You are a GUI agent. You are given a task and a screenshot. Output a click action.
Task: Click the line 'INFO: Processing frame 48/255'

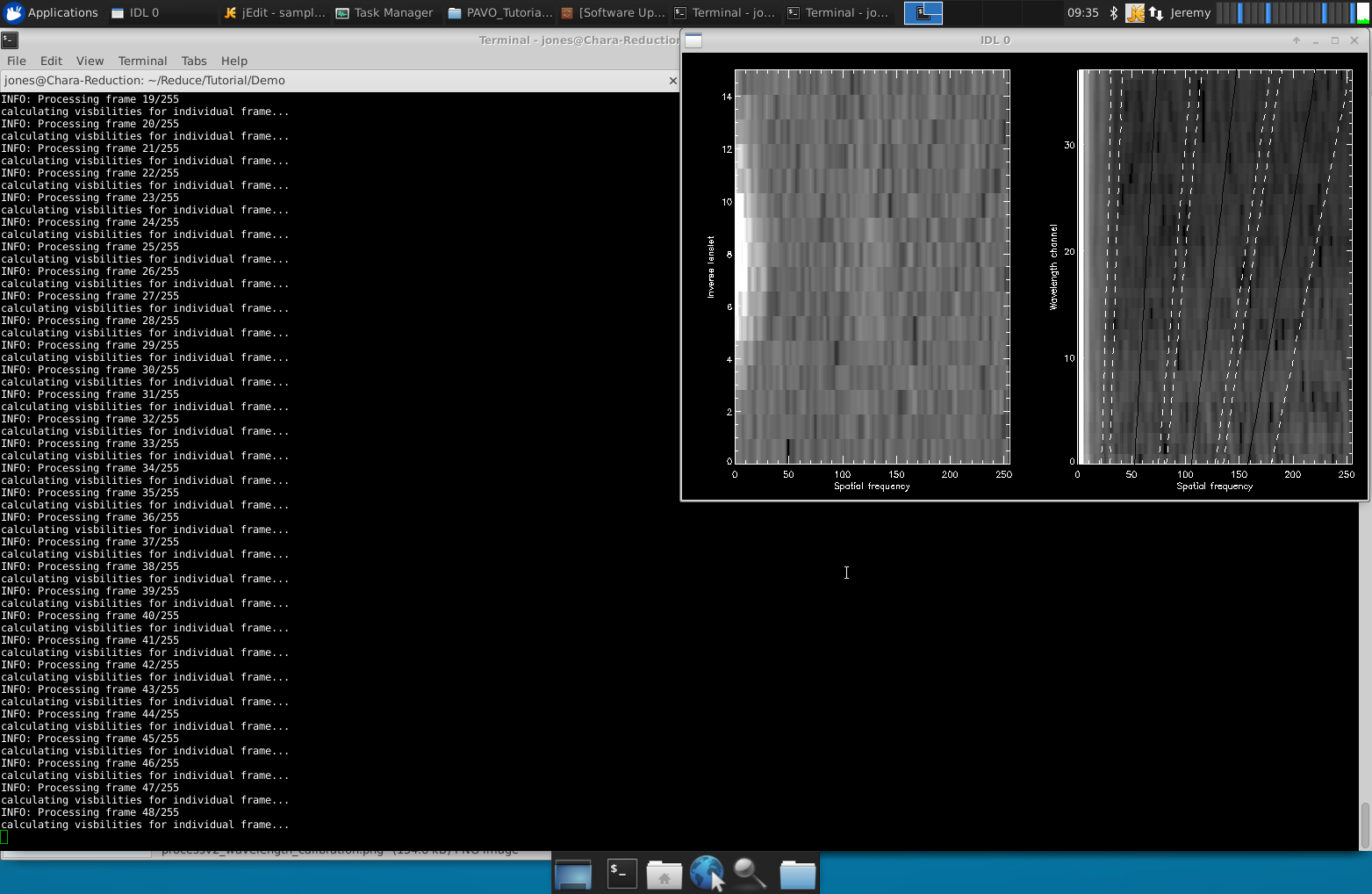(x=90, y=812)
